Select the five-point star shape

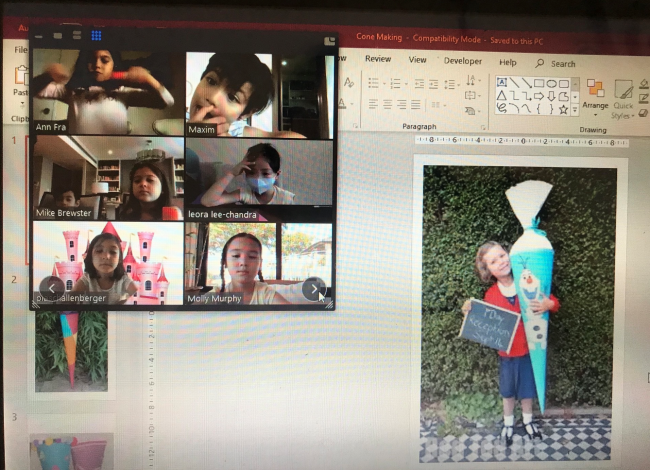click(x=563, y=110)
